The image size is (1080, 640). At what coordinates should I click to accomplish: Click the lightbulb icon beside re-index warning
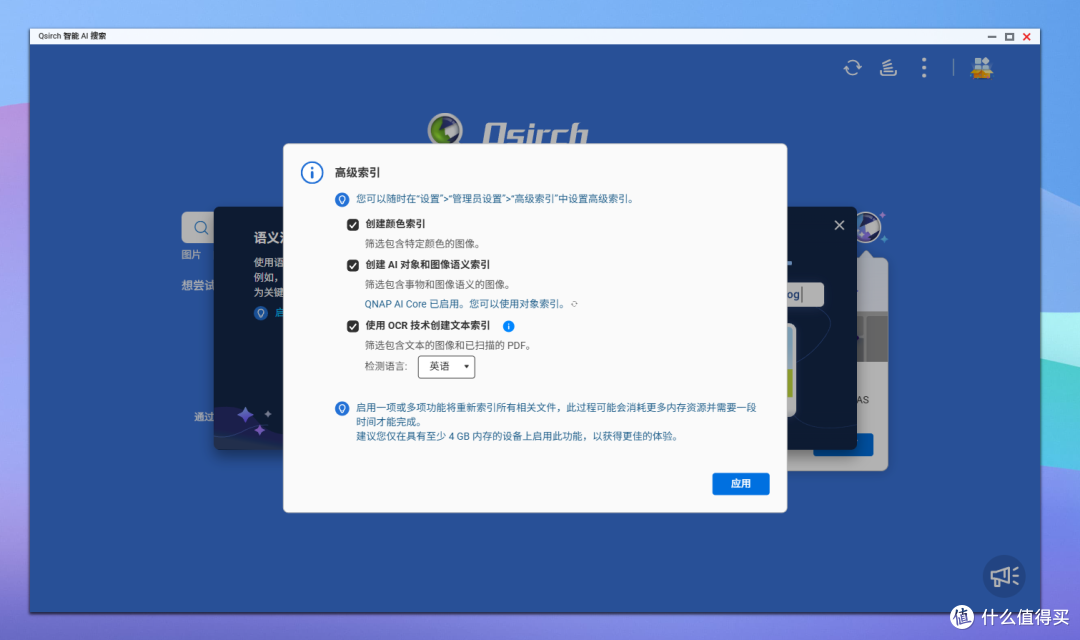tap(342, 409)
